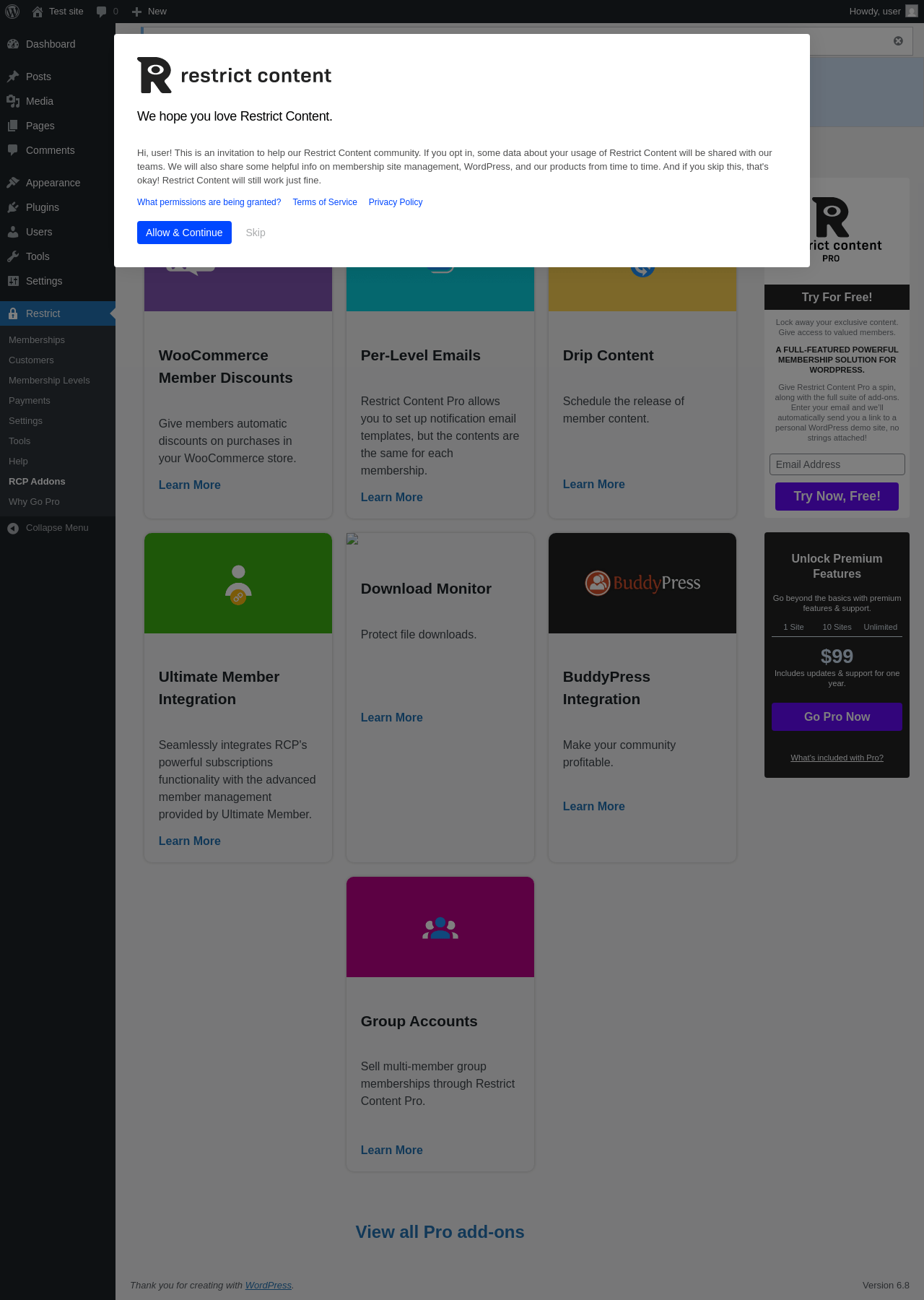This screenshot has height=1300, width=924.
Task: Click the Collapse Menu arrow icon
Action: pos(13,528)
